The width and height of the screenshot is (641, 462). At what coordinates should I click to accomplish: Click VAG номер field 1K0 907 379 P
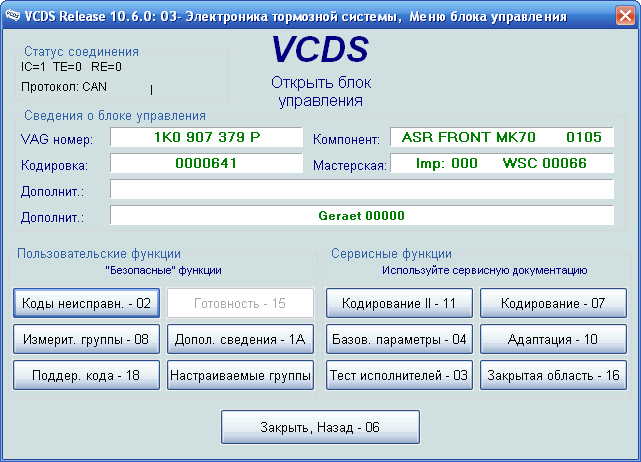pyautogui.click(x=206, y=137)
